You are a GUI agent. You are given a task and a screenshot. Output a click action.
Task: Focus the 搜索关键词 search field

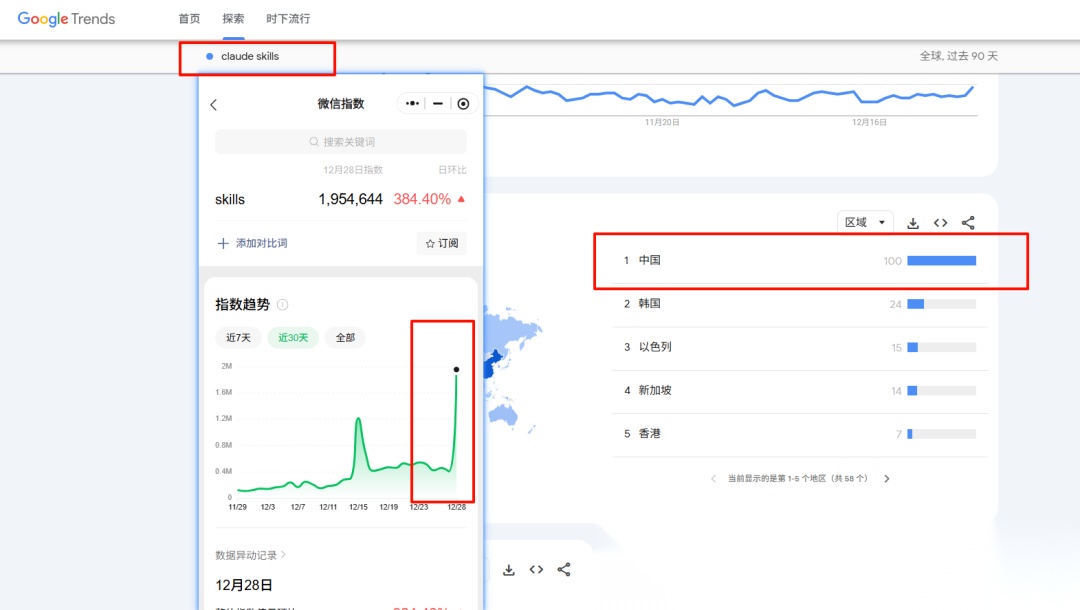tap(341, 142)
